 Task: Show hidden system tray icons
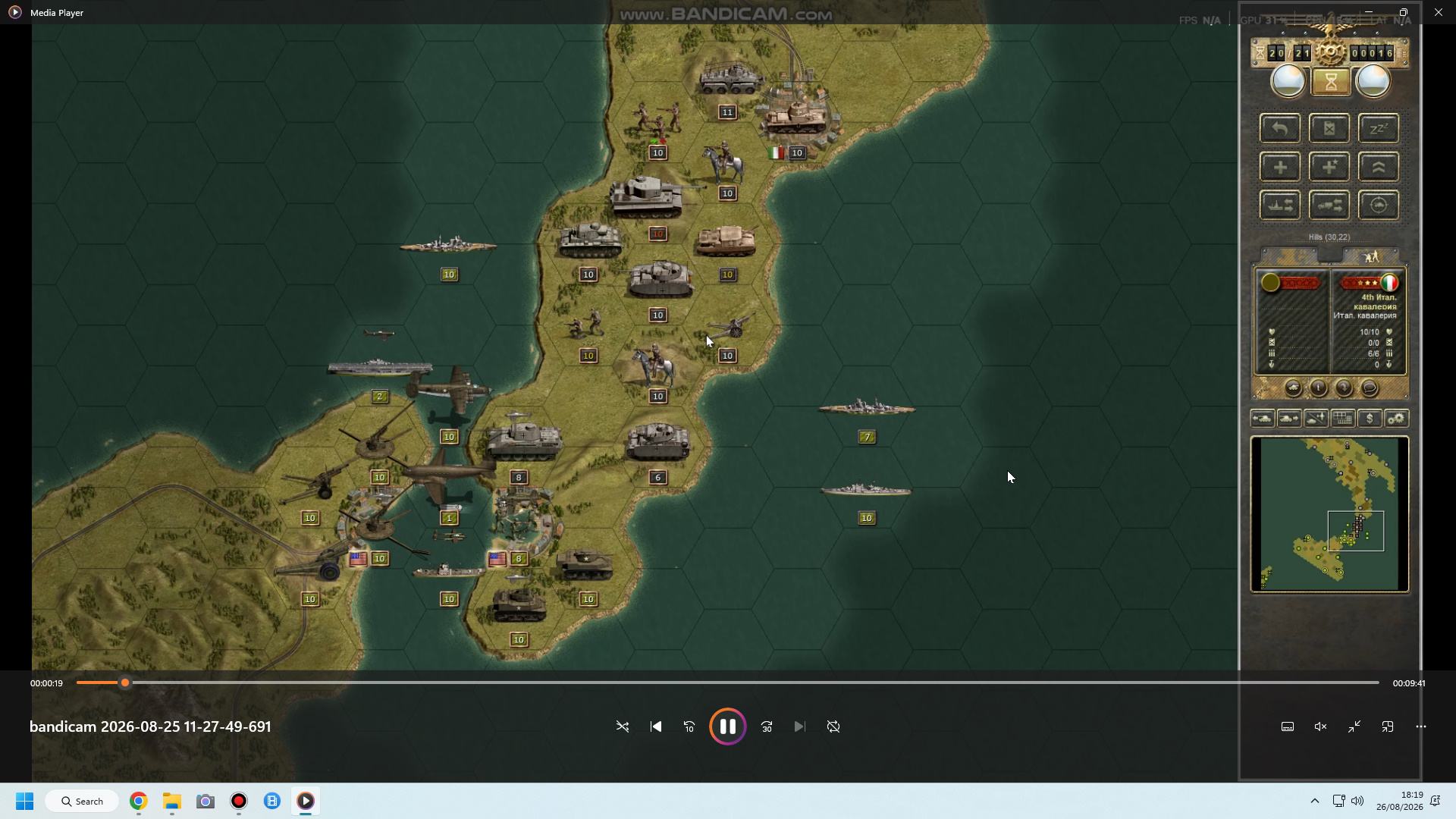[1315, 801]
